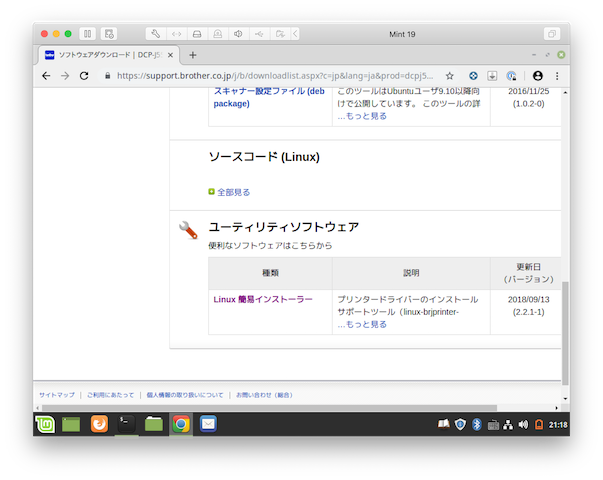This screenshot has width=603, height=480.
Task: Click the browser back arrow
Action: (x=46, y=75)
